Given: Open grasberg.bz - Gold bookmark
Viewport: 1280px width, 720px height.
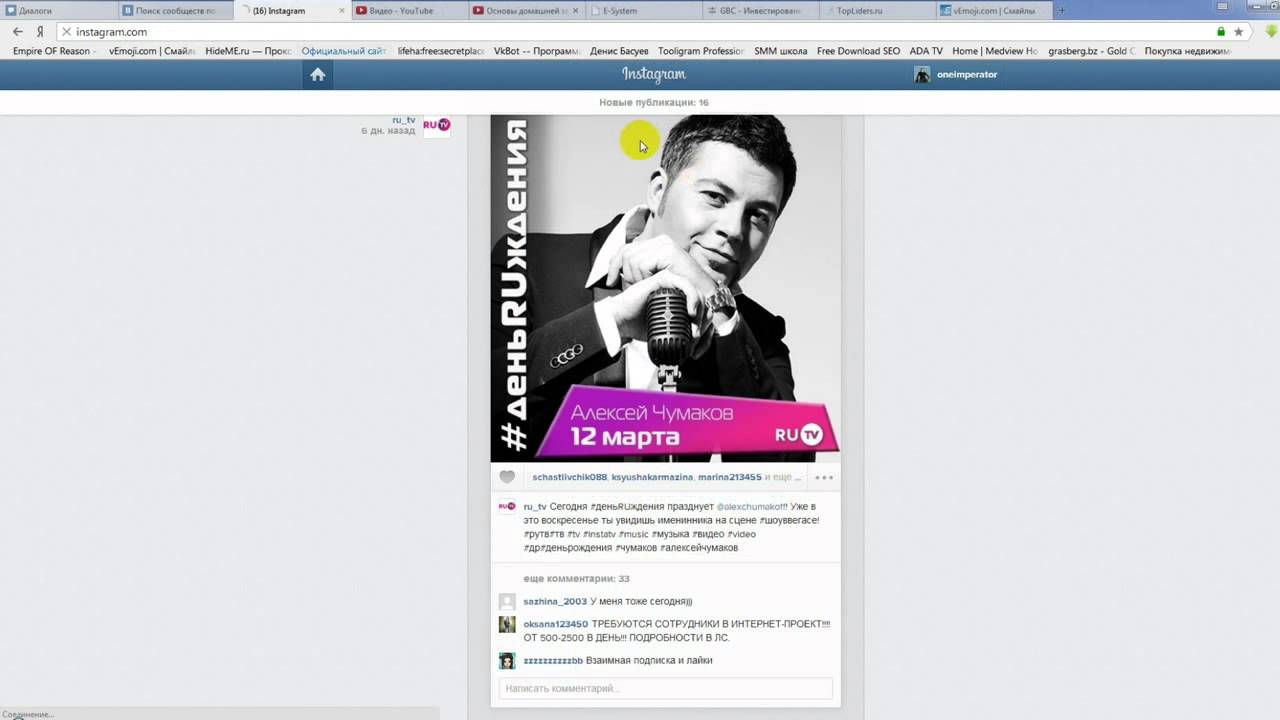Looking at the screenshot, I should coord(1092,51).
